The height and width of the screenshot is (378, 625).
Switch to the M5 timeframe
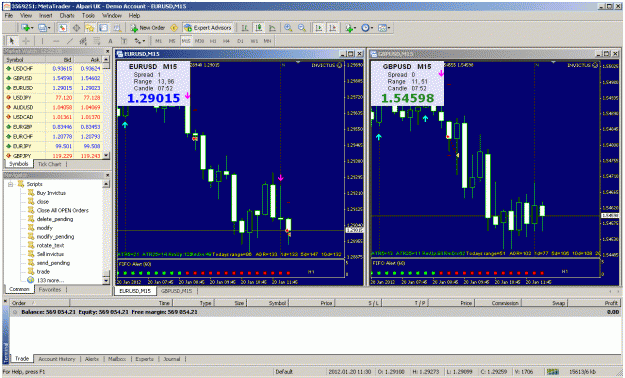pos(172,41)
